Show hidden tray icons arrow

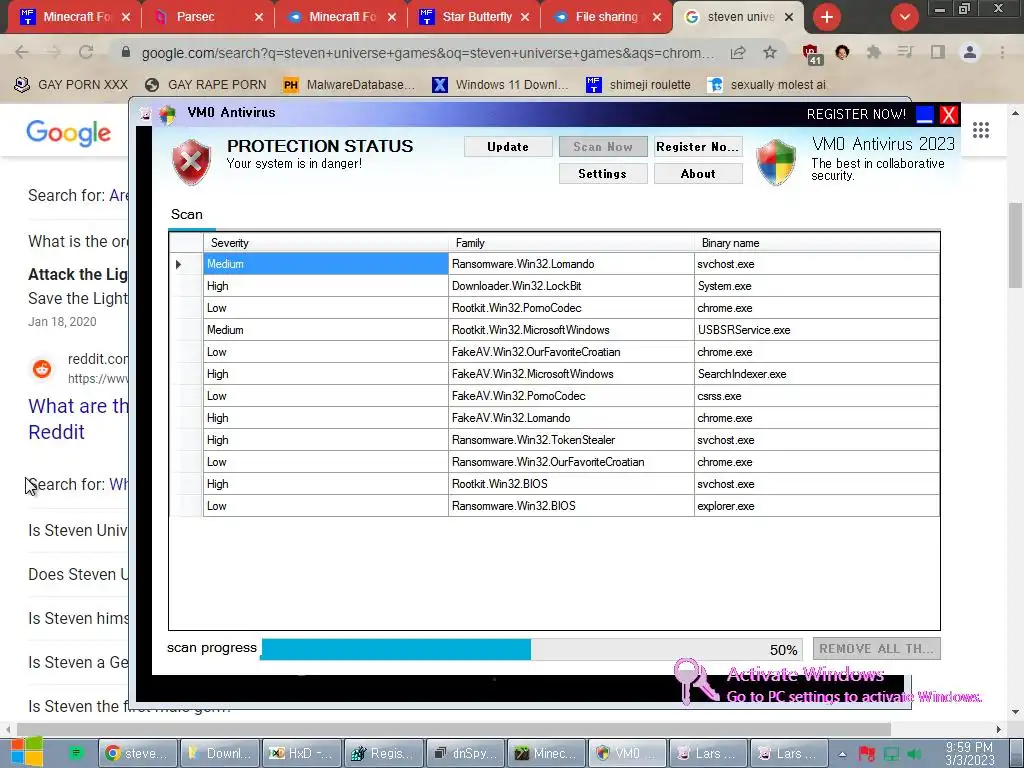[842, 754]
